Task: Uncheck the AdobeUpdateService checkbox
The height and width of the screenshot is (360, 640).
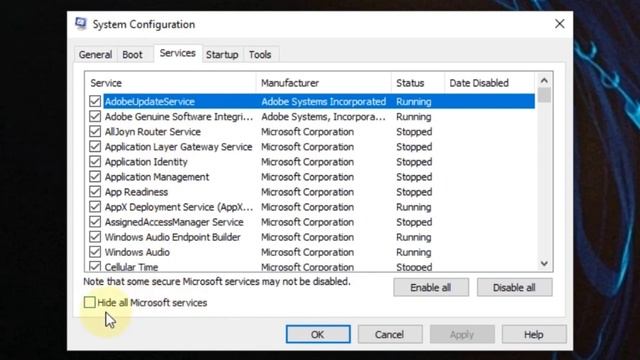Action: [x=95, y=101]
